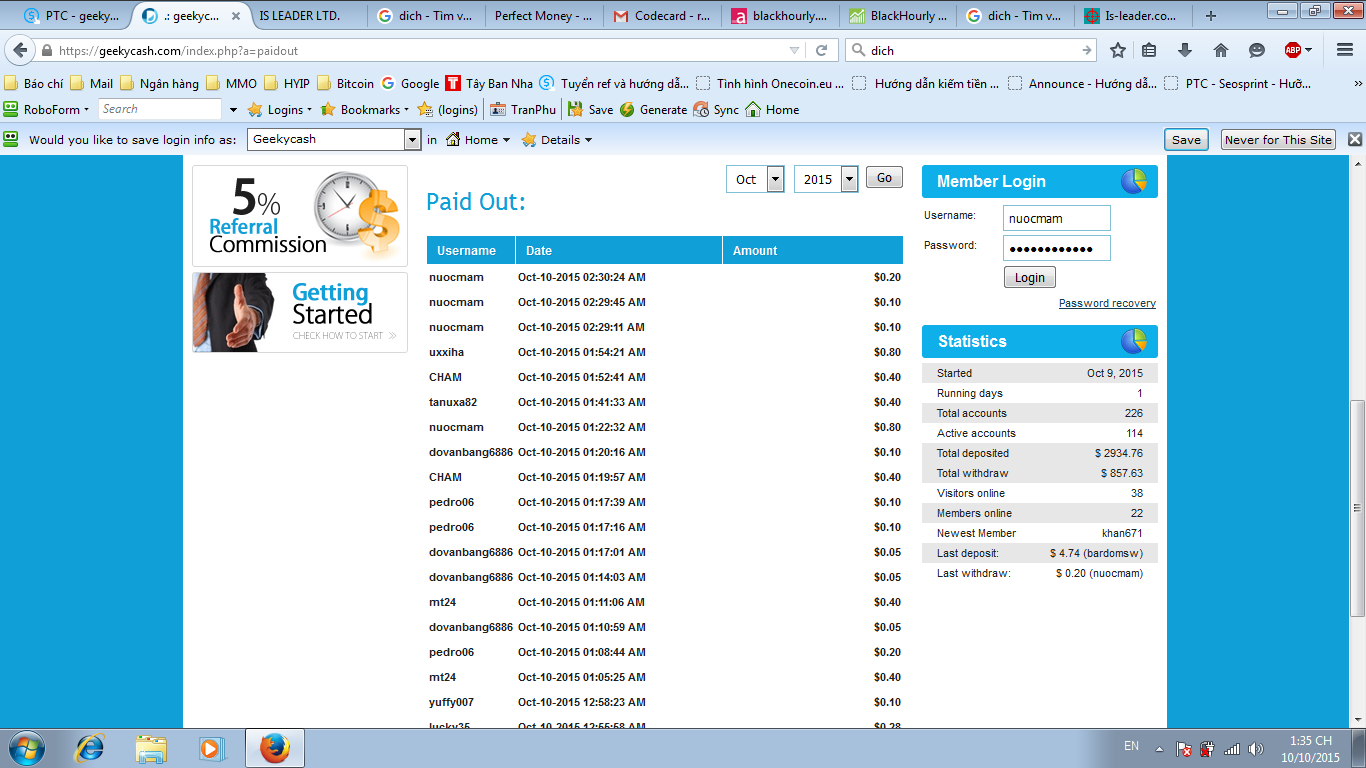Click the Password recovery link
The width and height of the screenshot is (1366, 768).
tap(1107, 303)
